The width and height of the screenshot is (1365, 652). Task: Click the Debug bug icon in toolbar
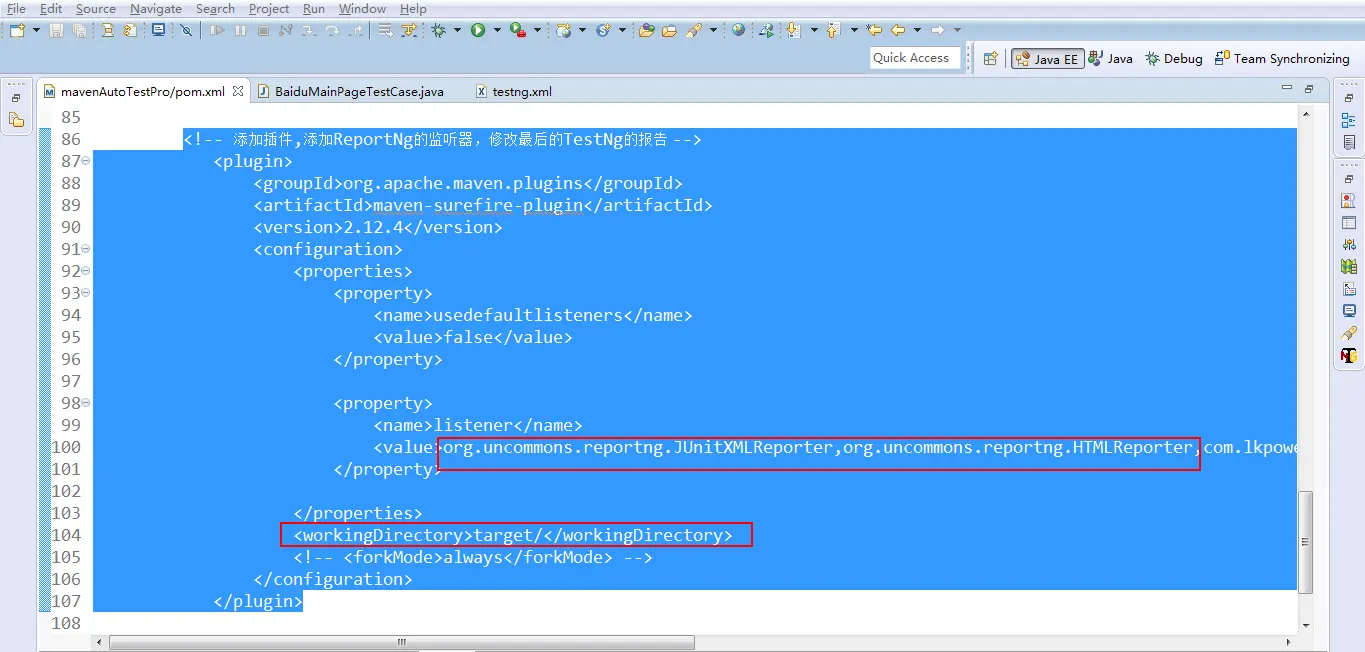tap(438, 30)
